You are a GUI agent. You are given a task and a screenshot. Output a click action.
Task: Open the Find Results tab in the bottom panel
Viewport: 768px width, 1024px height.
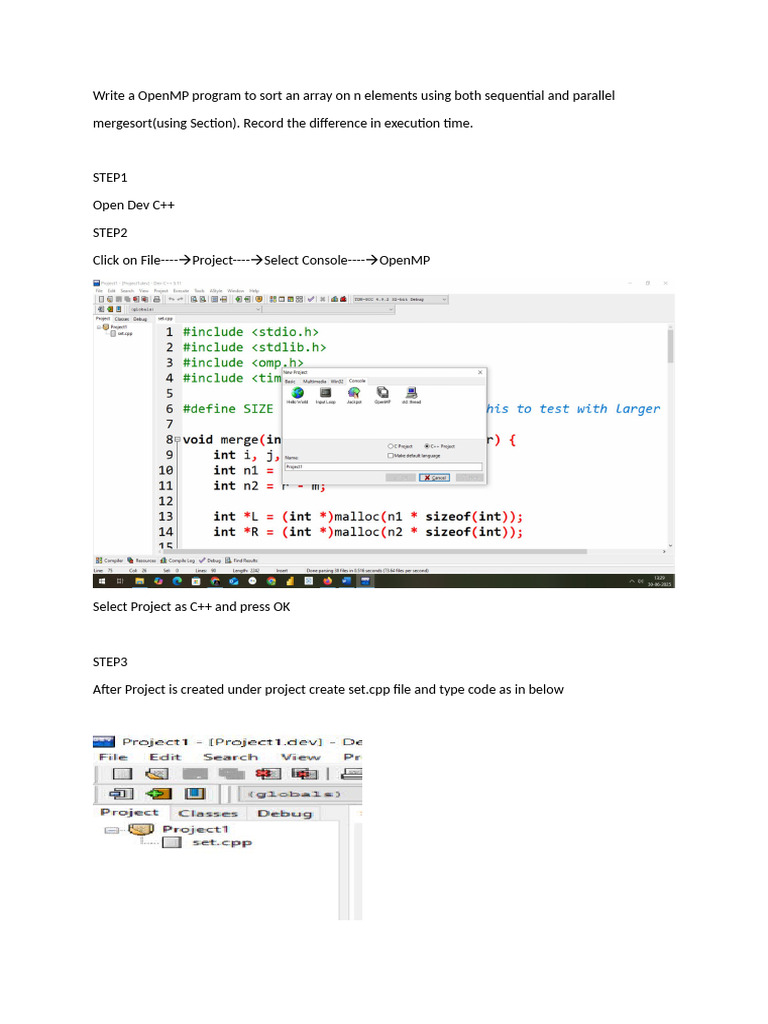[242, 560]
